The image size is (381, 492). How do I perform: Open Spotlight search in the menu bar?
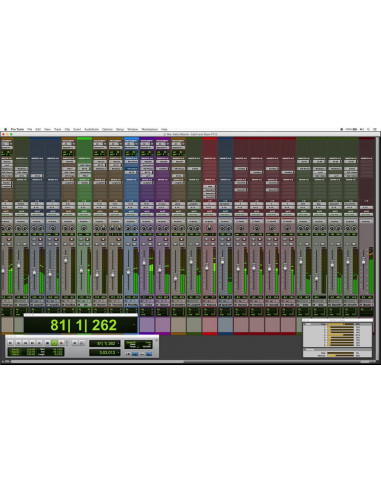coord(368,129)
